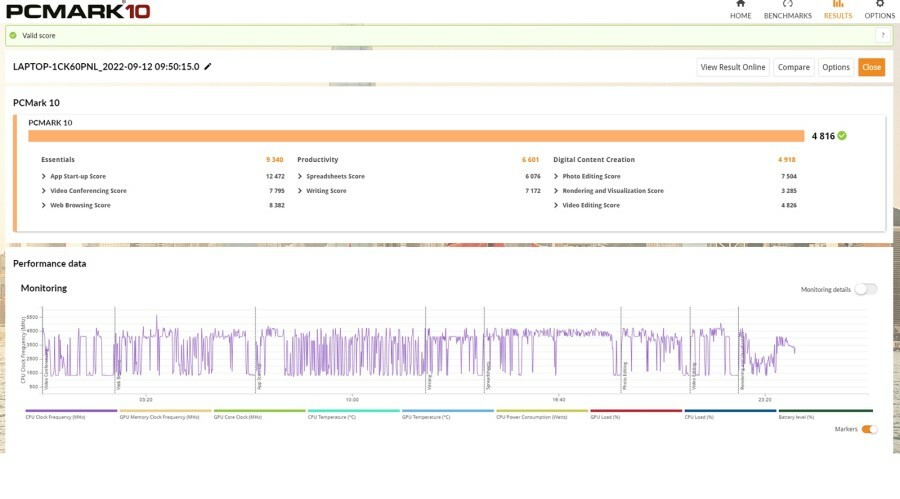Click the Performance data heading

click(x=49, y=264)
